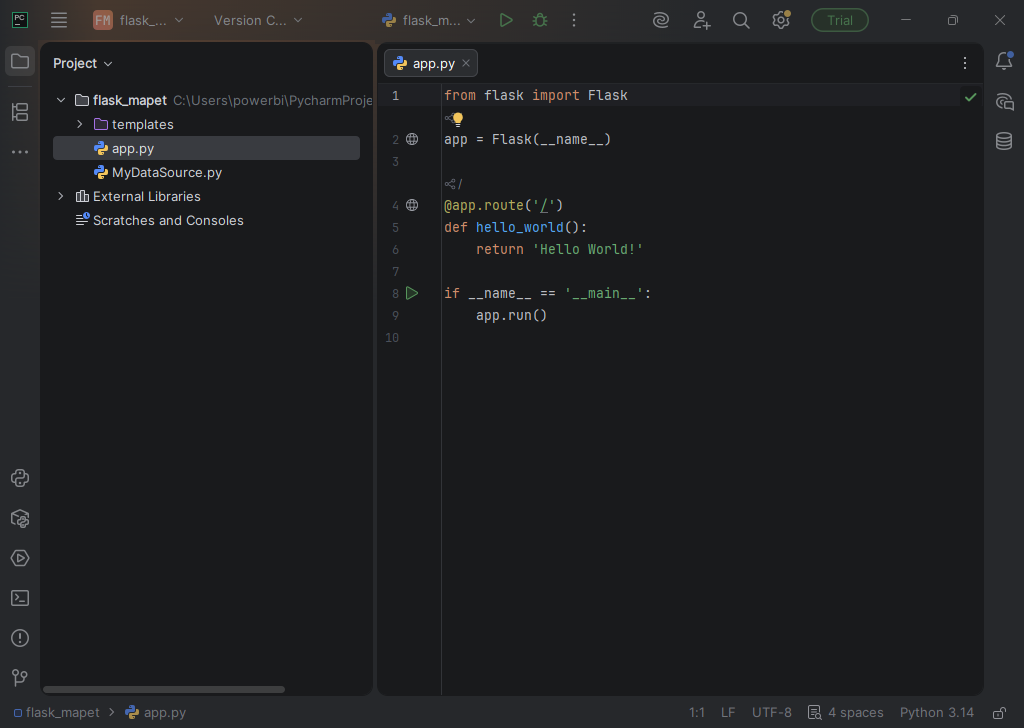This screenshot has width=1024, height=728.
Task: Select the templates folder row
Action: 206,124
